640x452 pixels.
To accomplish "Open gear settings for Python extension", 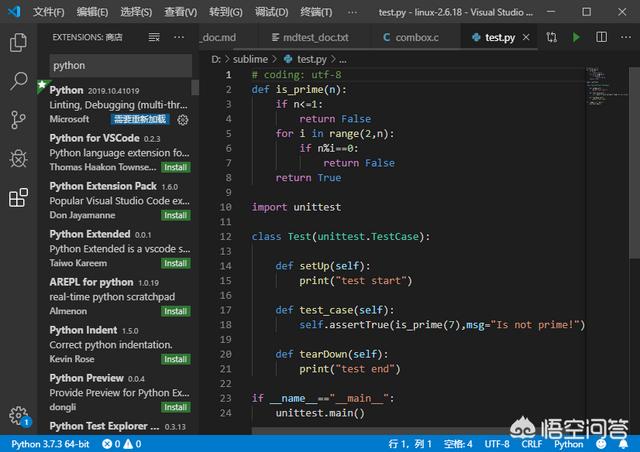I will [x=183, y=120].
